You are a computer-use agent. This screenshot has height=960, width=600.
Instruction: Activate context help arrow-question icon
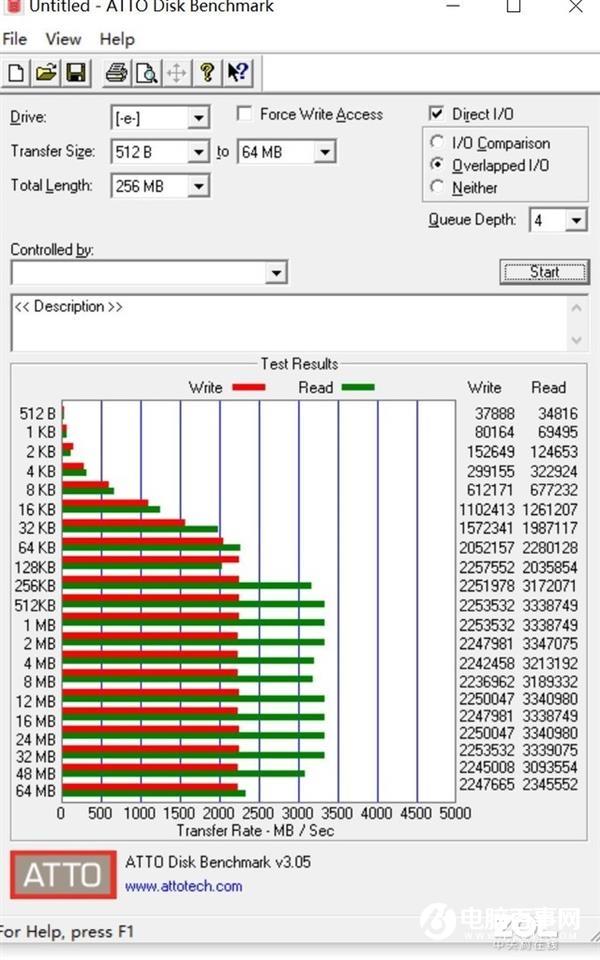(238, 73)
